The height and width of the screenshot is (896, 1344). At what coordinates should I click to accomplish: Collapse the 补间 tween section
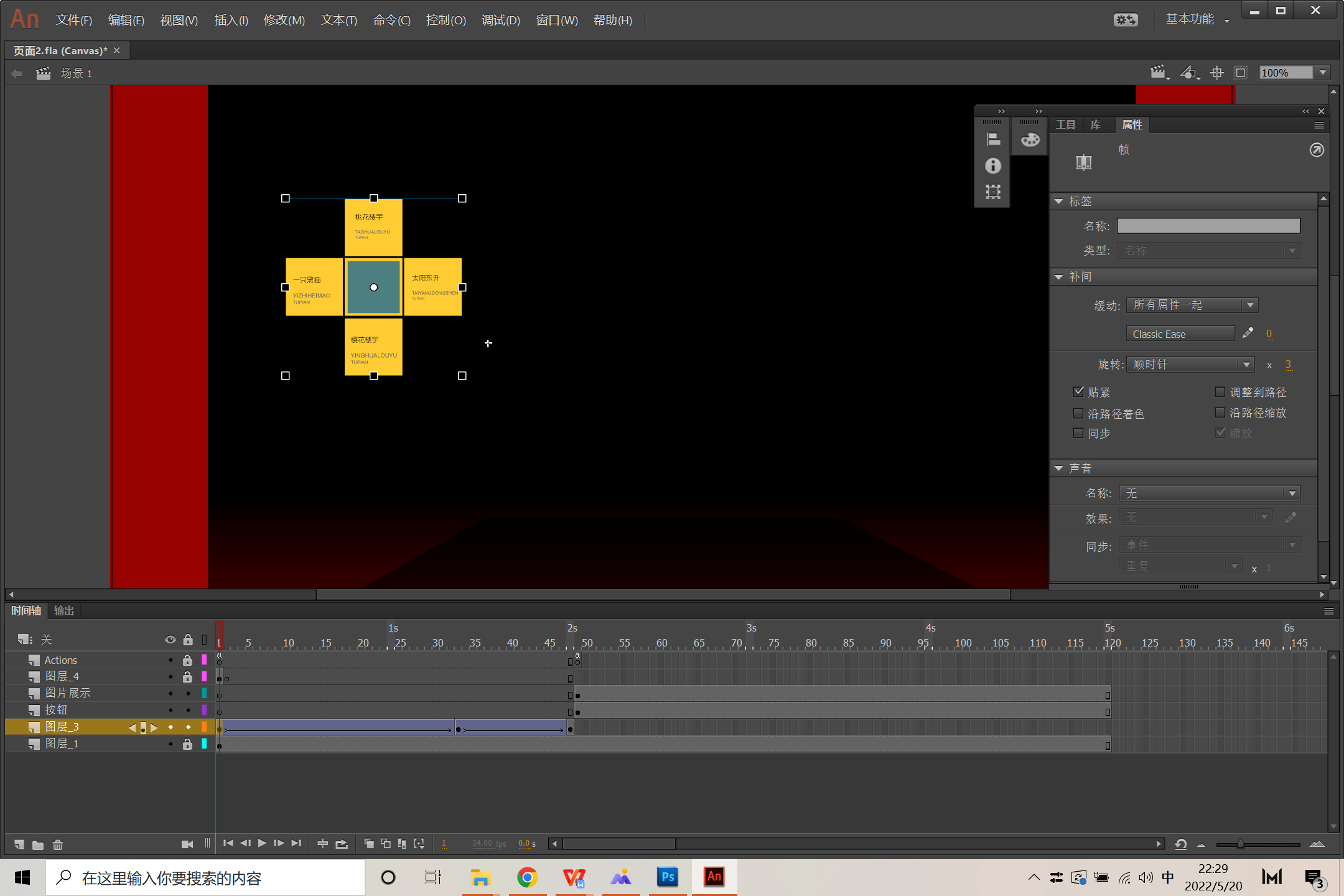1059,277
